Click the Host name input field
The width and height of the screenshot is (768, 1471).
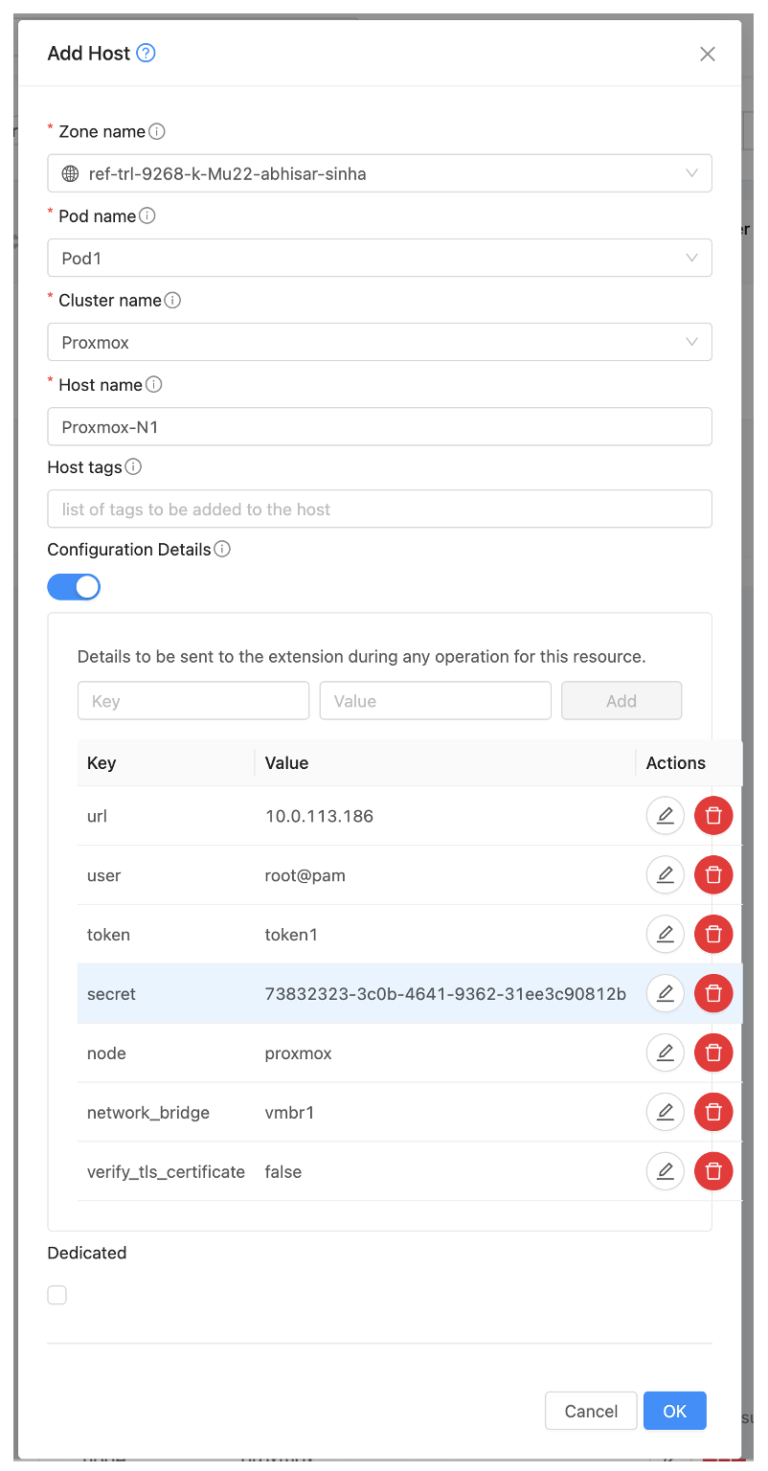(380, 426)
